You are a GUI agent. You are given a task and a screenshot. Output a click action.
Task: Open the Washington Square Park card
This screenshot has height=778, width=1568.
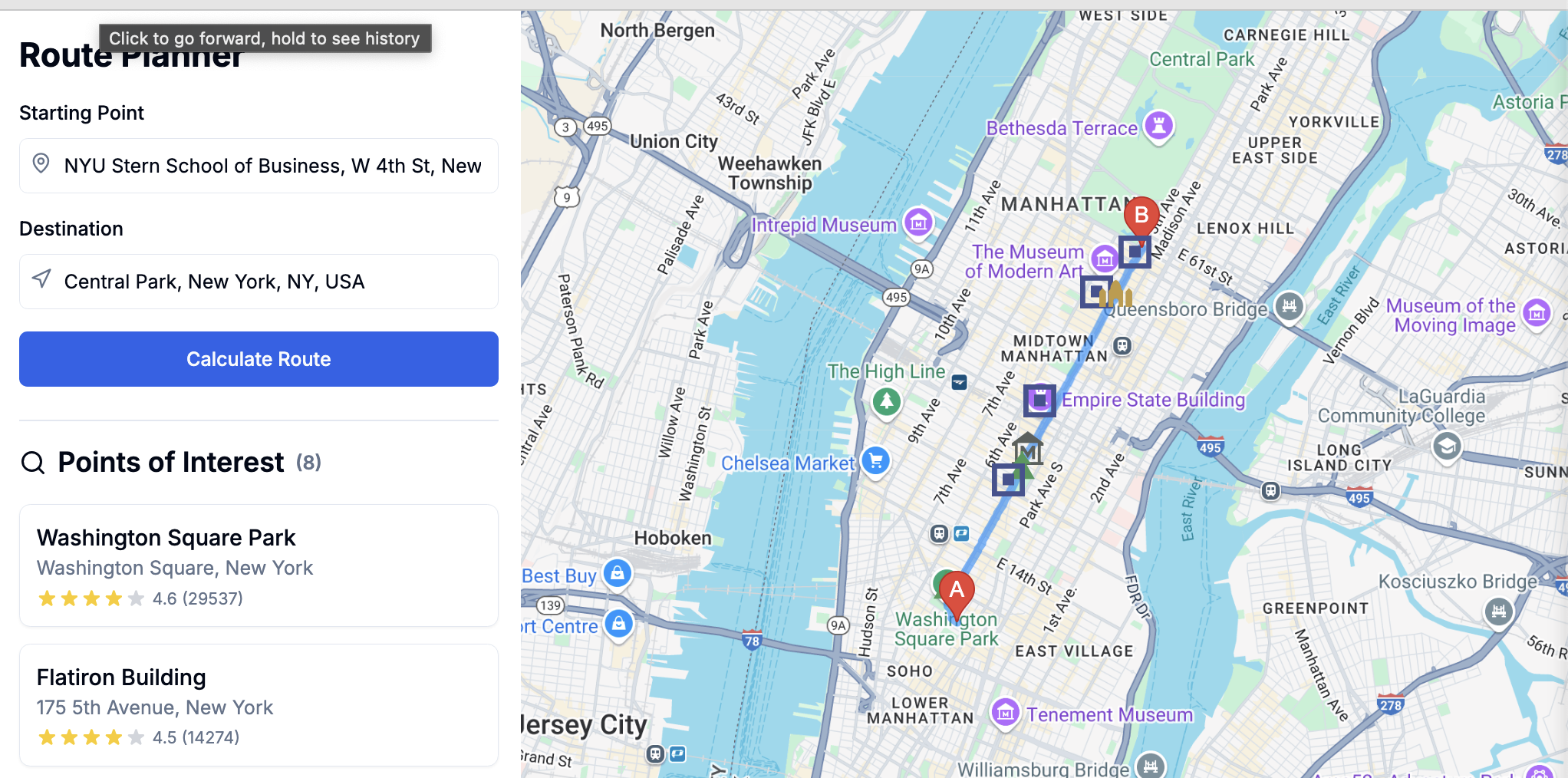(x=259, y=565)
